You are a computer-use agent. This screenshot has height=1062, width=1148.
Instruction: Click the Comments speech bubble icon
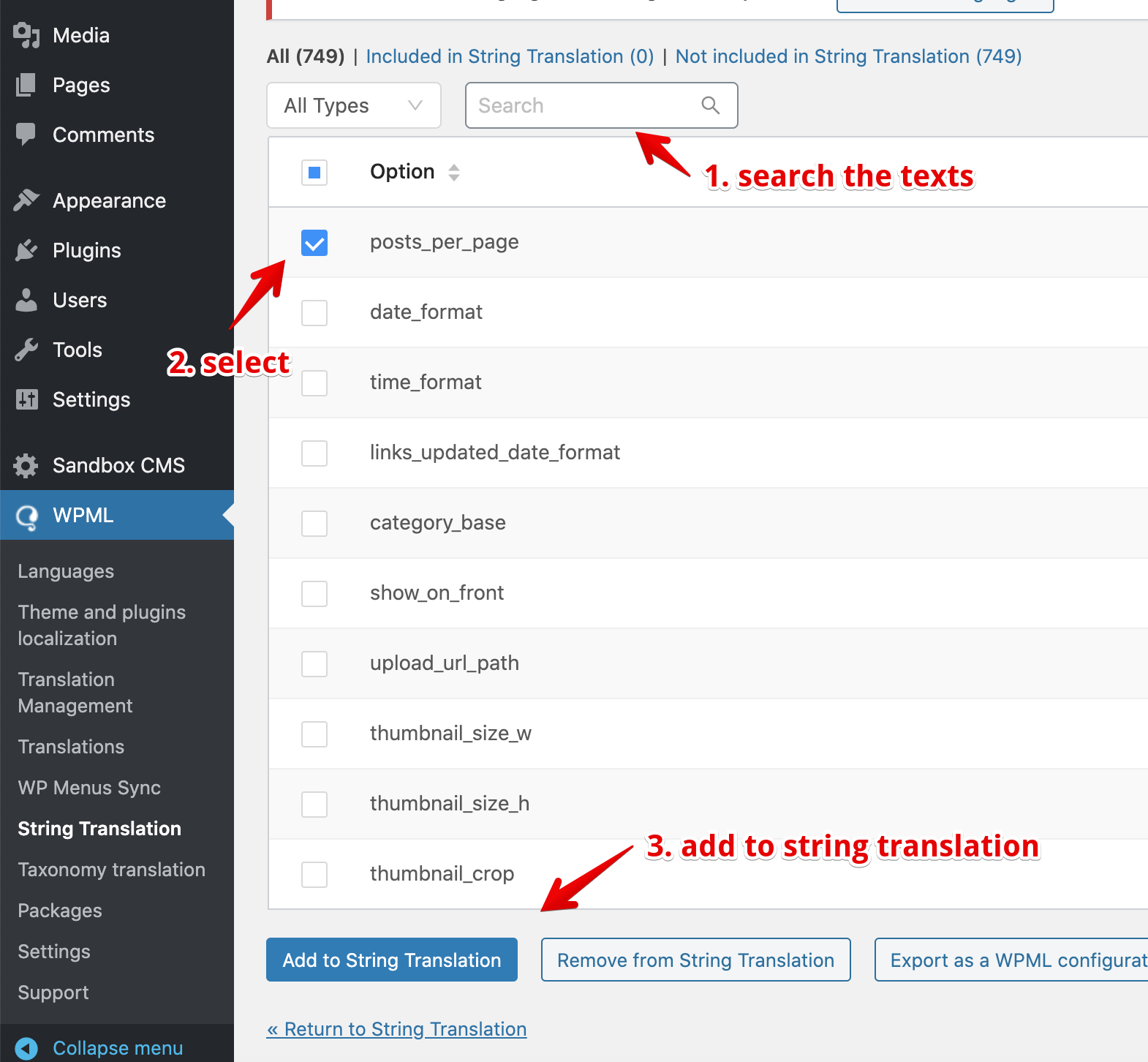26,135
